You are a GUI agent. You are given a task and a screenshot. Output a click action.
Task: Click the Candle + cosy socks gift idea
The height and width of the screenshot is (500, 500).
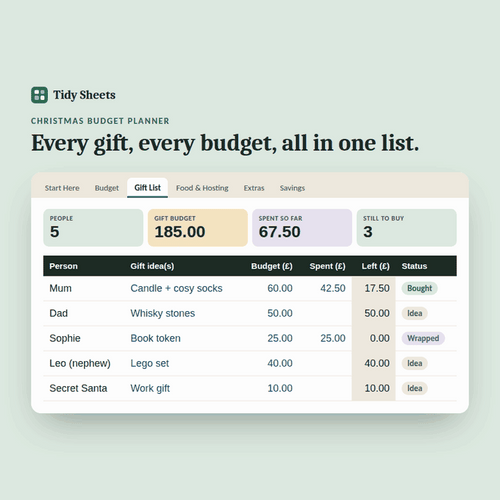click(176, 288)
